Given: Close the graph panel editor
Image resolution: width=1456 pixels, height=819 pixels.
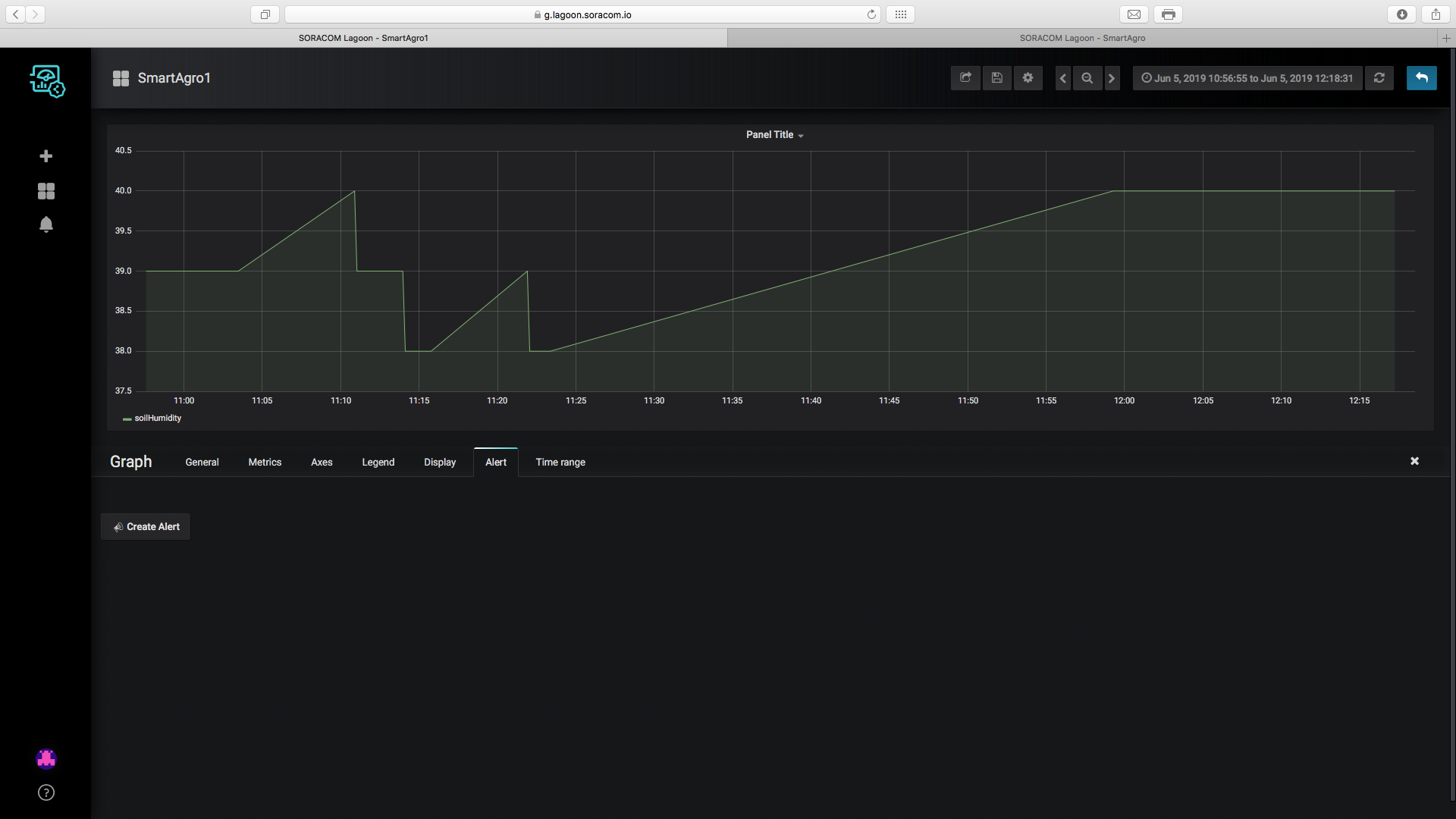Looking at the screenshot, I should (x=1414, y=461).
